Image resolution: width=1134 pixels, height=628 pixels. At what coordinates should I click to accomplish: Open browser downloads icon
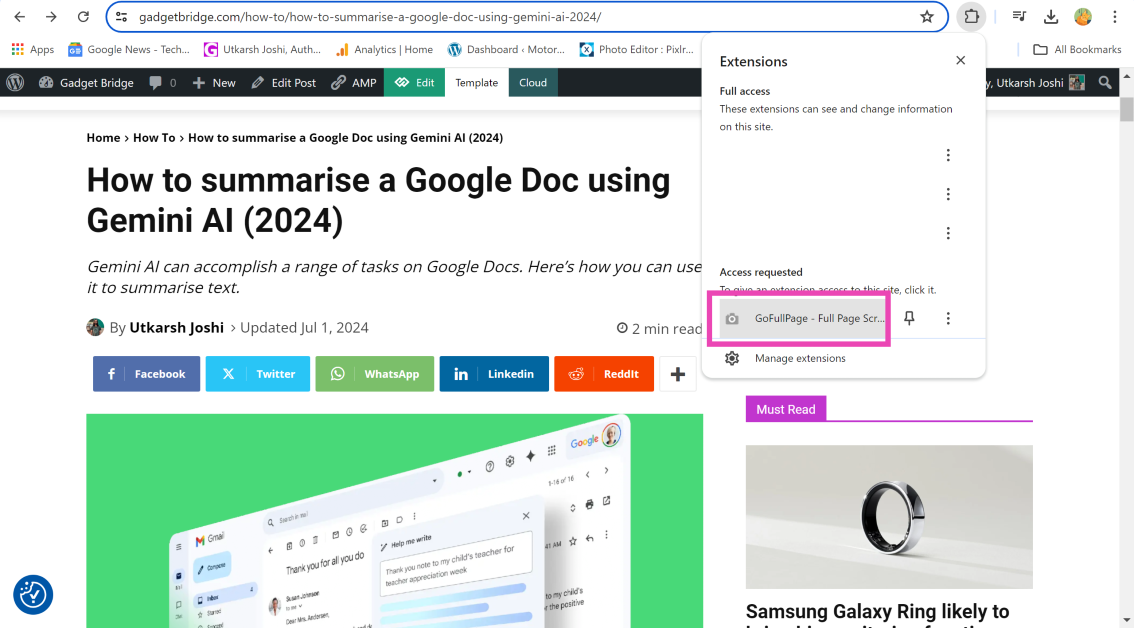1051,17
